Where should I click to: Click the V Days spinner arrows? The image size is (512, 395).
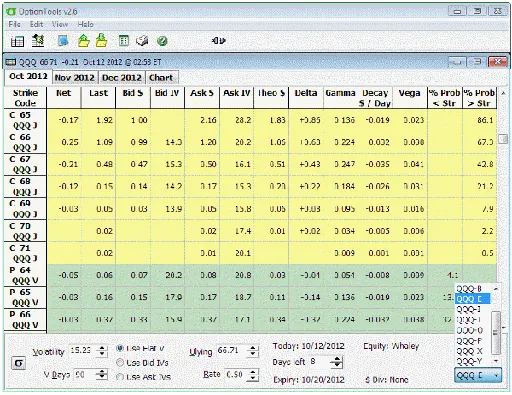(102, 375)
